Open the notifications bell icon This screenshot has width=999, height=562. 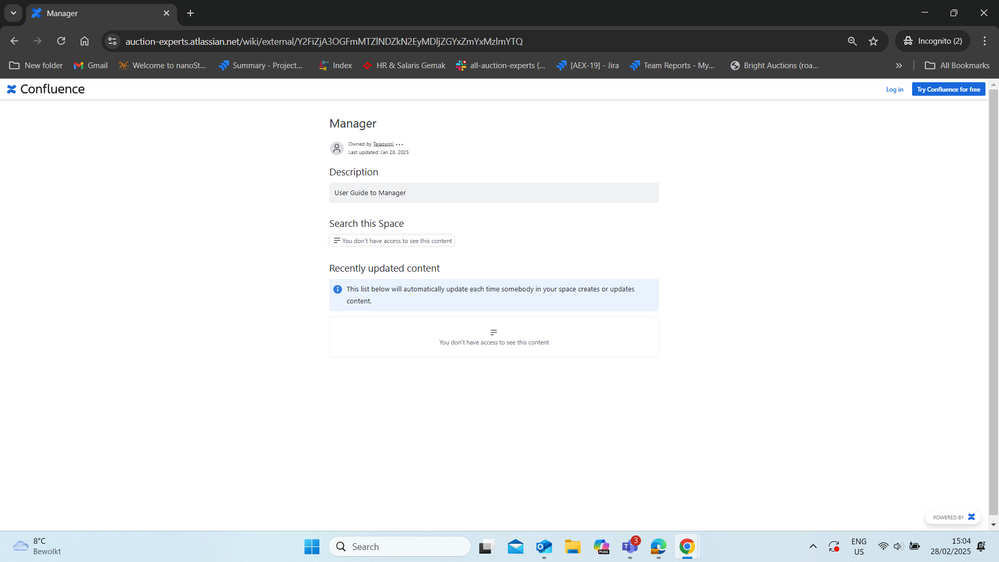click(x=981, y=546)
